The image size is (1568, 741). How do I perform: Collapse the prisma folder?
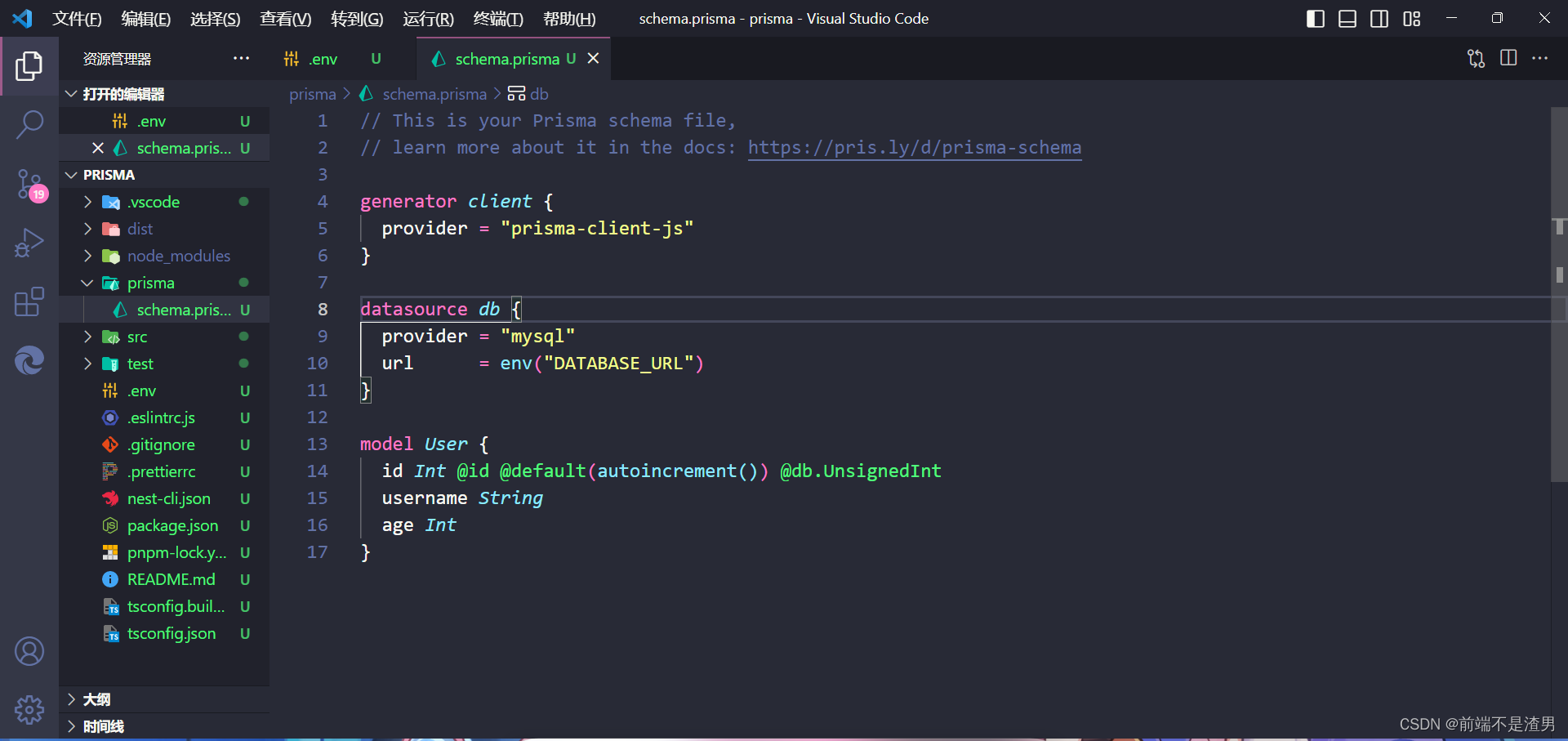[164, 283]
